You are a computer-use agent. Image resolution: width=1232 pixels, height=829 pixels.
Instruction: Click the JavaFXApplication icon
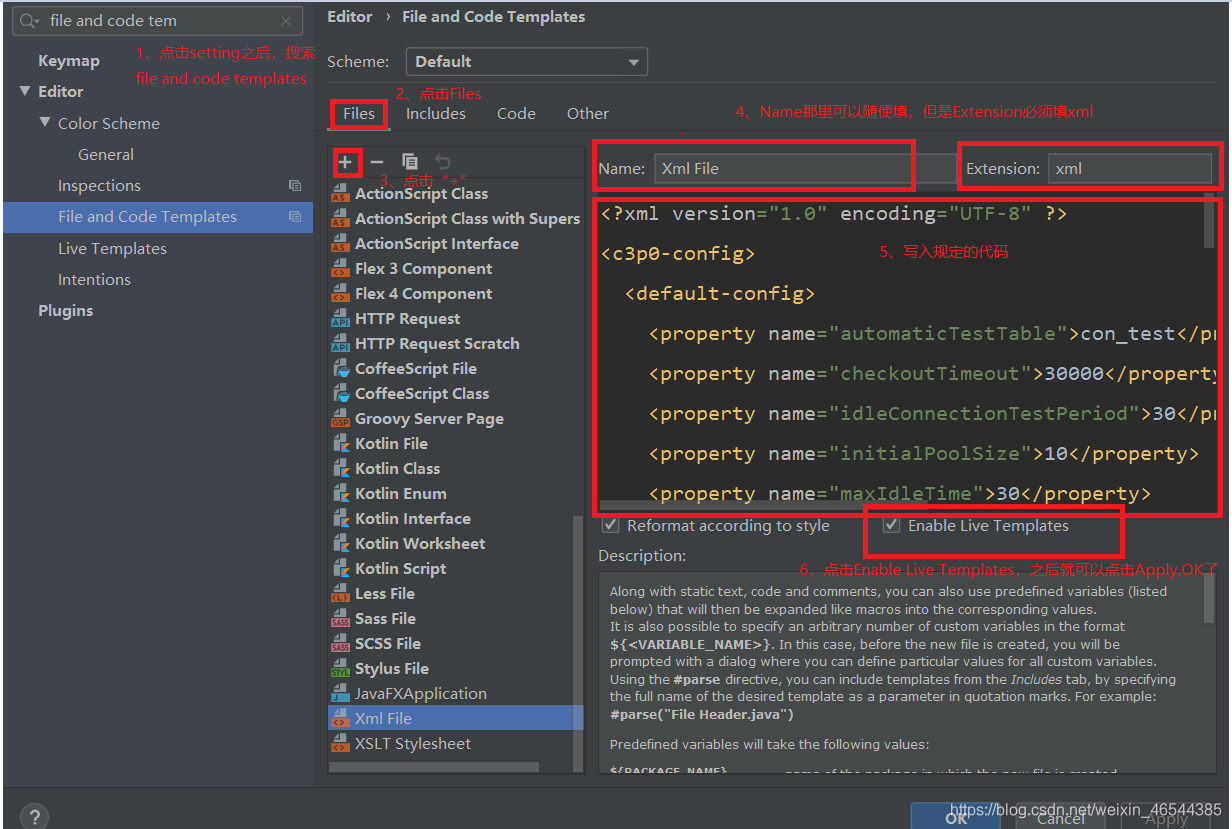pos(340,694)
